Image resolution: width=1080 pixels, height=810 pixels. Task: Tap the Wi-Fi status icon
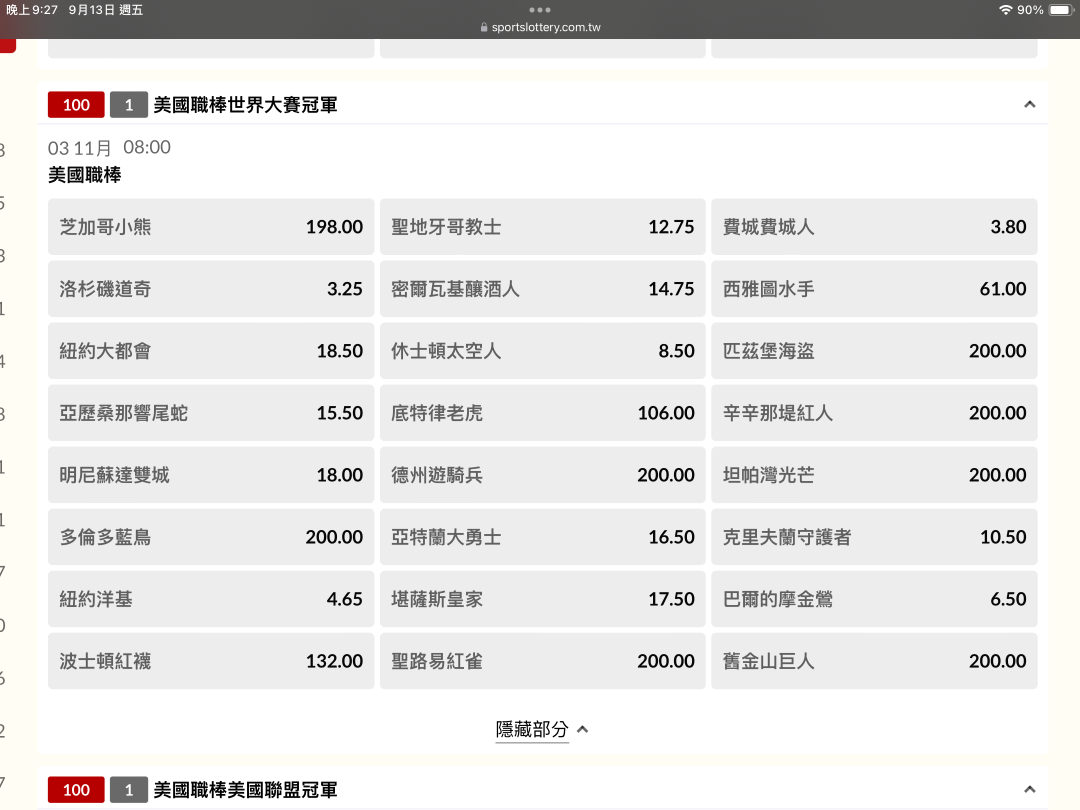pyautogui.click(x=1006, y=10)
